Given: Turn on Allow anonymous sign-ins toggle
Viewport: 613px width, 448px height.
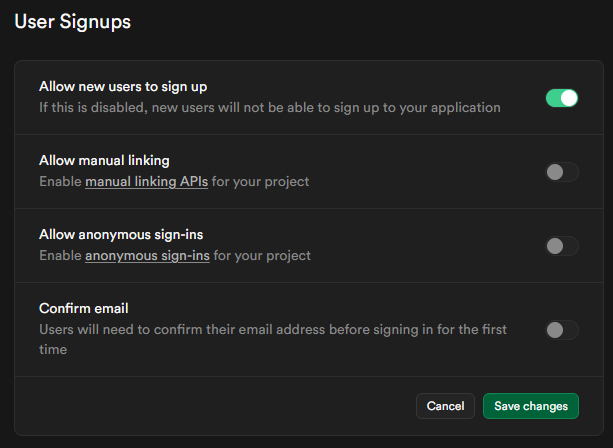Looking at the screenshot, I should 561,246.
